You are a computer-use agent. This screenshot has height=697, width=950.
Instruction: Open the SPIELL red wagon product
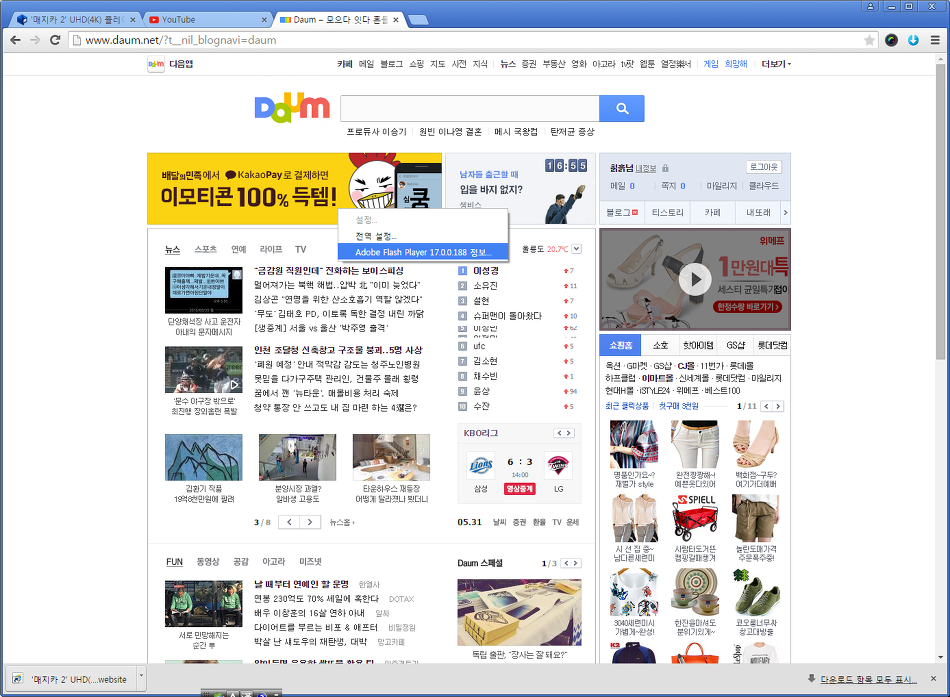pos(695,518)
